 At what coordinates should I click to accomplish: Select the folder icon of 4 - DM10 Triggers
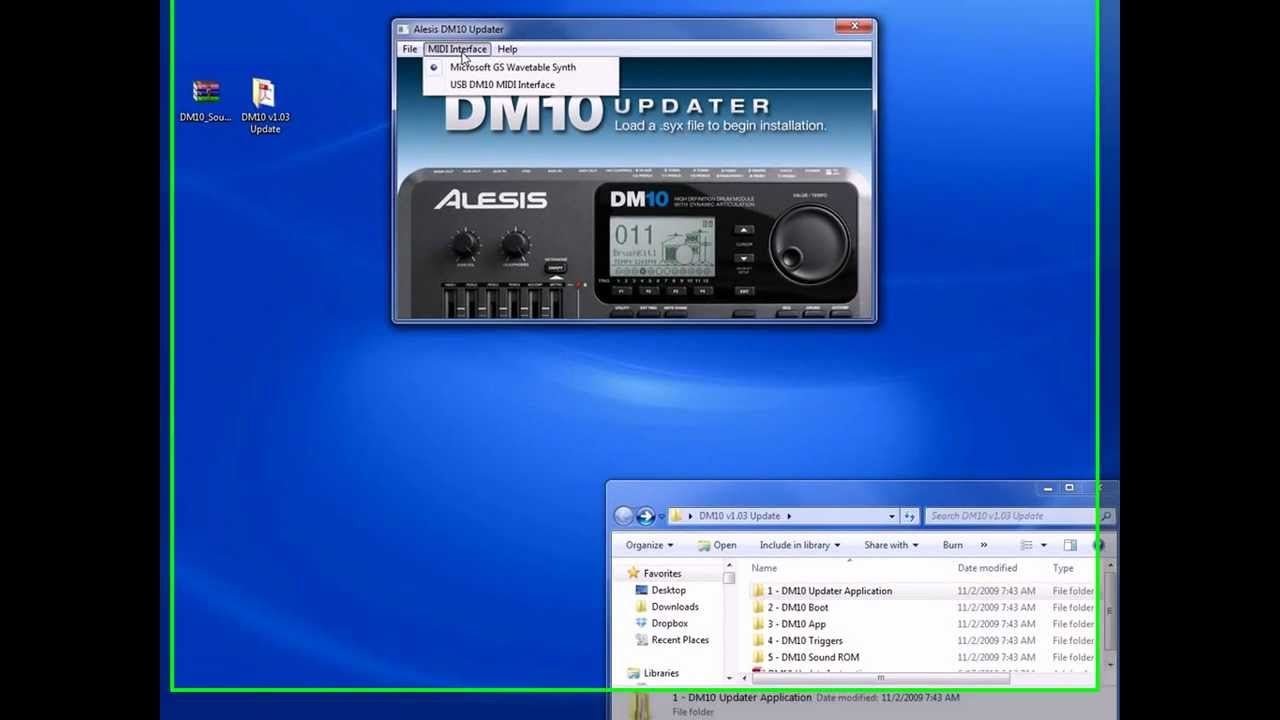pyautogui.click(x=758, y=641)
